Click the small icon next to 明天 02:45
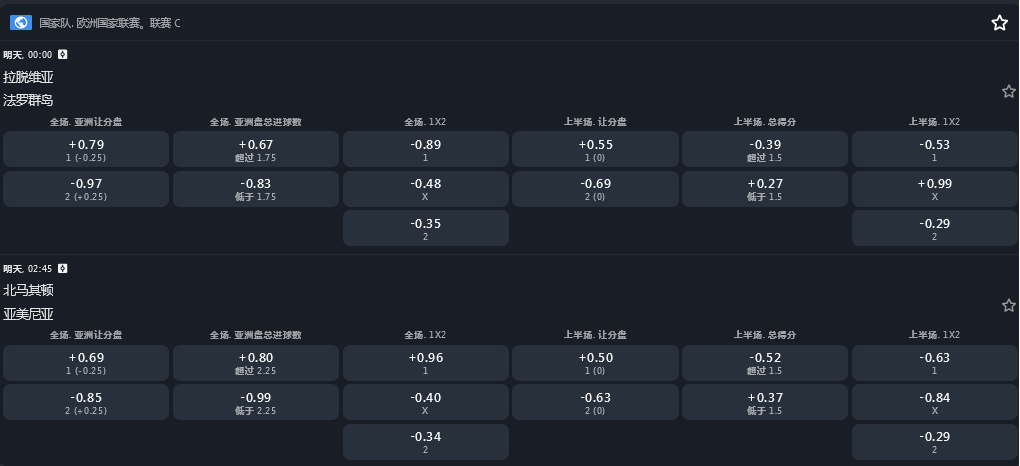The image size is (1020, 466). click(x=63, y=269)
